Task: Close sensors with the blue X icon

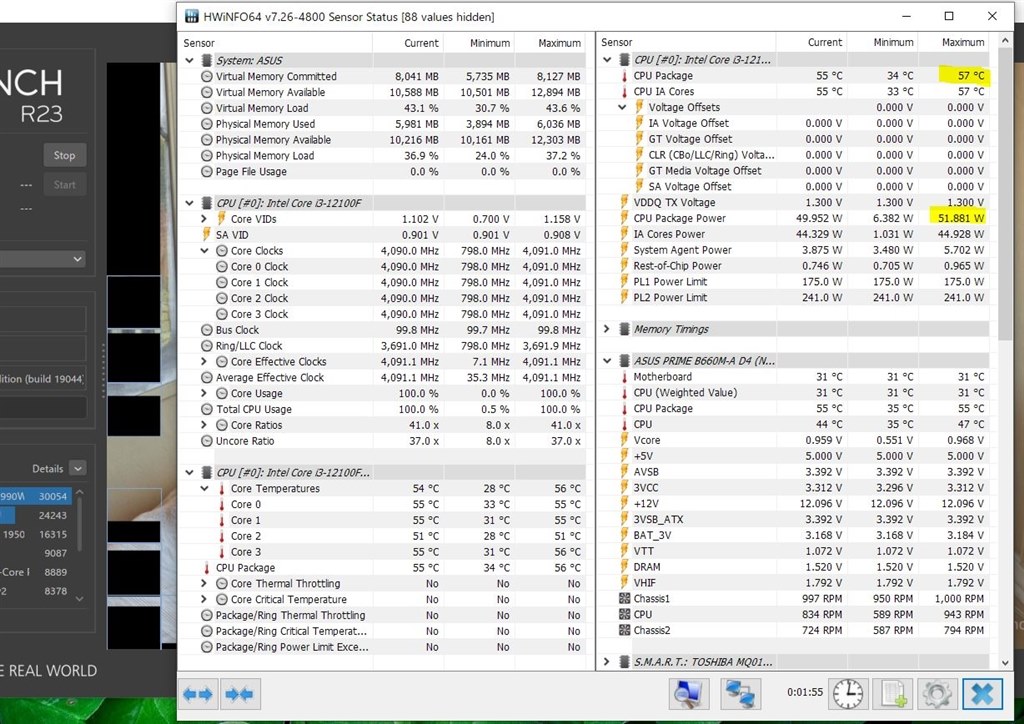Action: (982, 694)
